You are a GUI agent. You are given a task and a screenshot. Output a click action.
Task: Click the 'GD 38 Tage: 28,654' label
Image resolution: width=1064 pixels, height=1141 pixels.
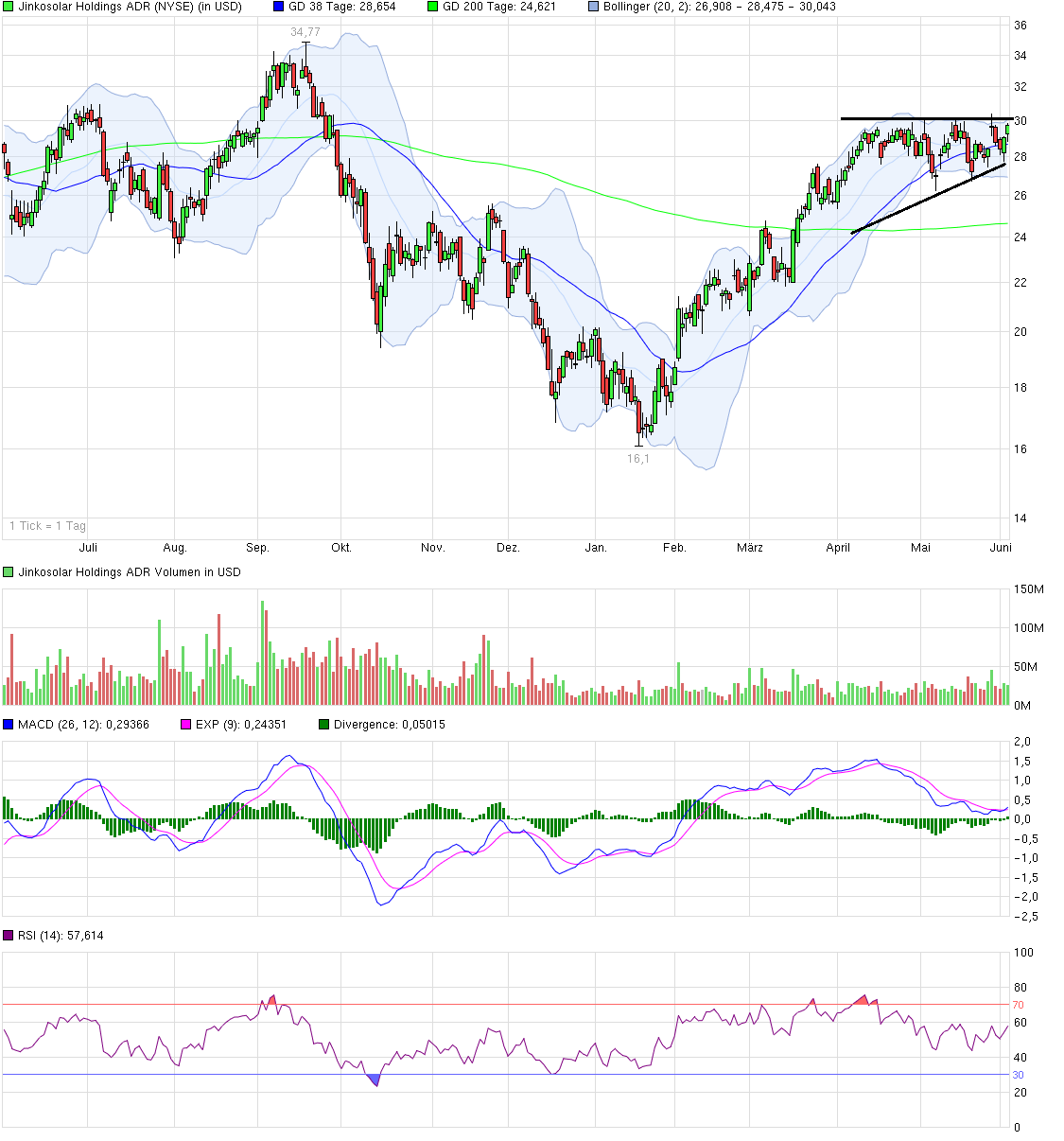[x=342, y=7]
